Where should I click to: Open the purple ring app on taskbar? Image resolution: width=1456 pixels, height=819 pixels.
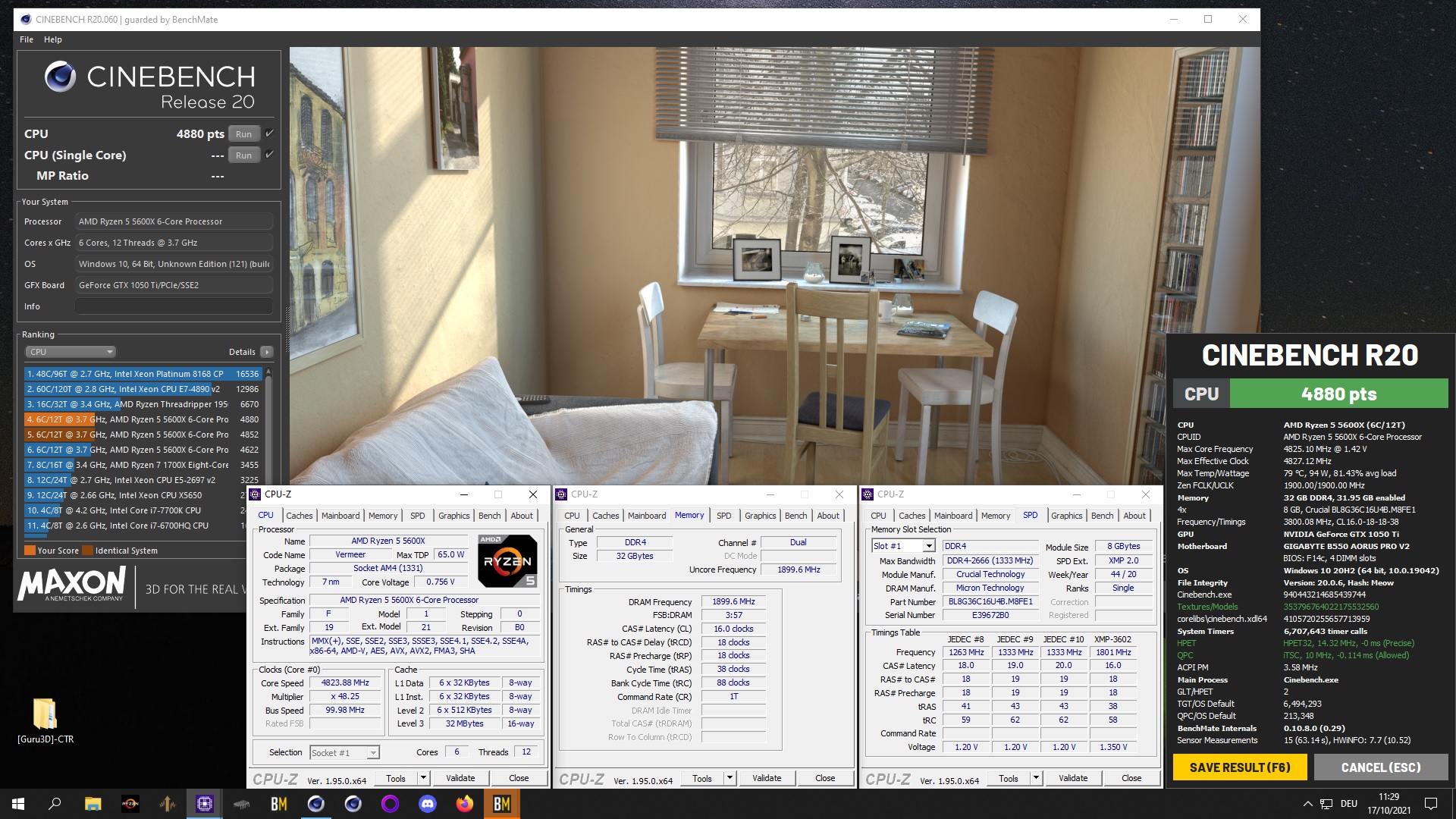pos(391,804)
